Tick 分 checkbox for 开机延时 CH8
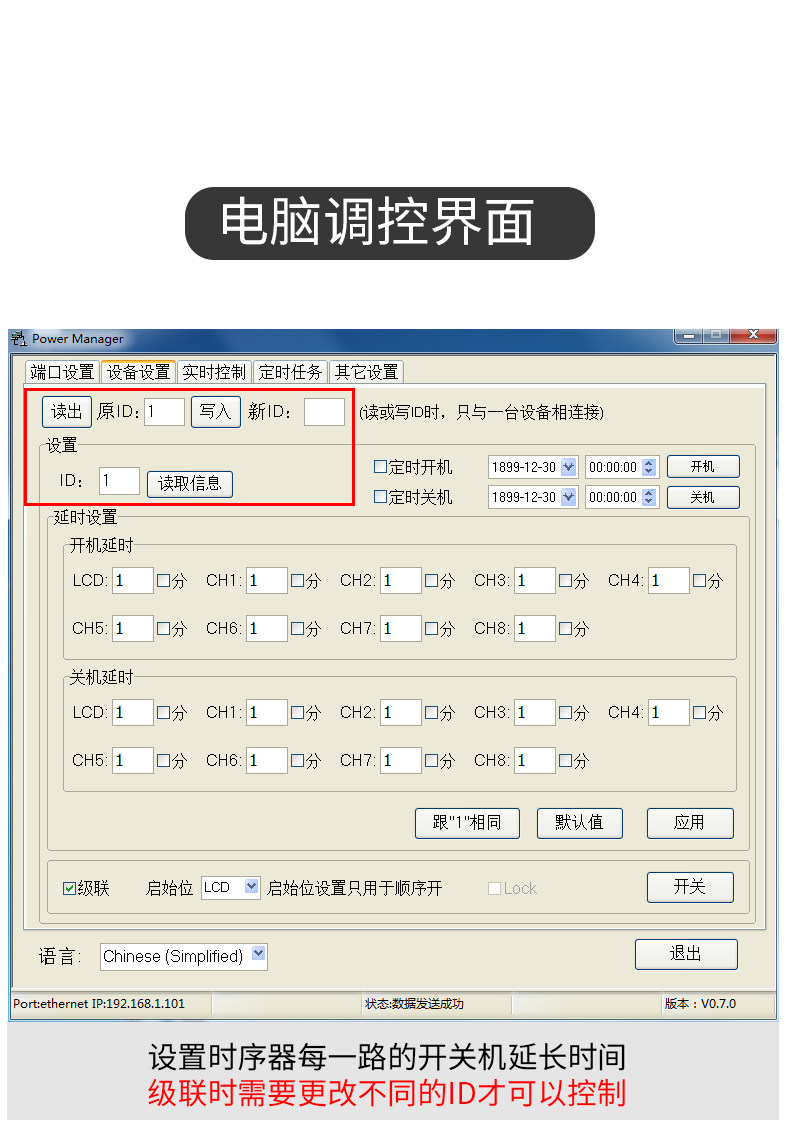This screenshot has height=1143, width=790. click(566, 628)
